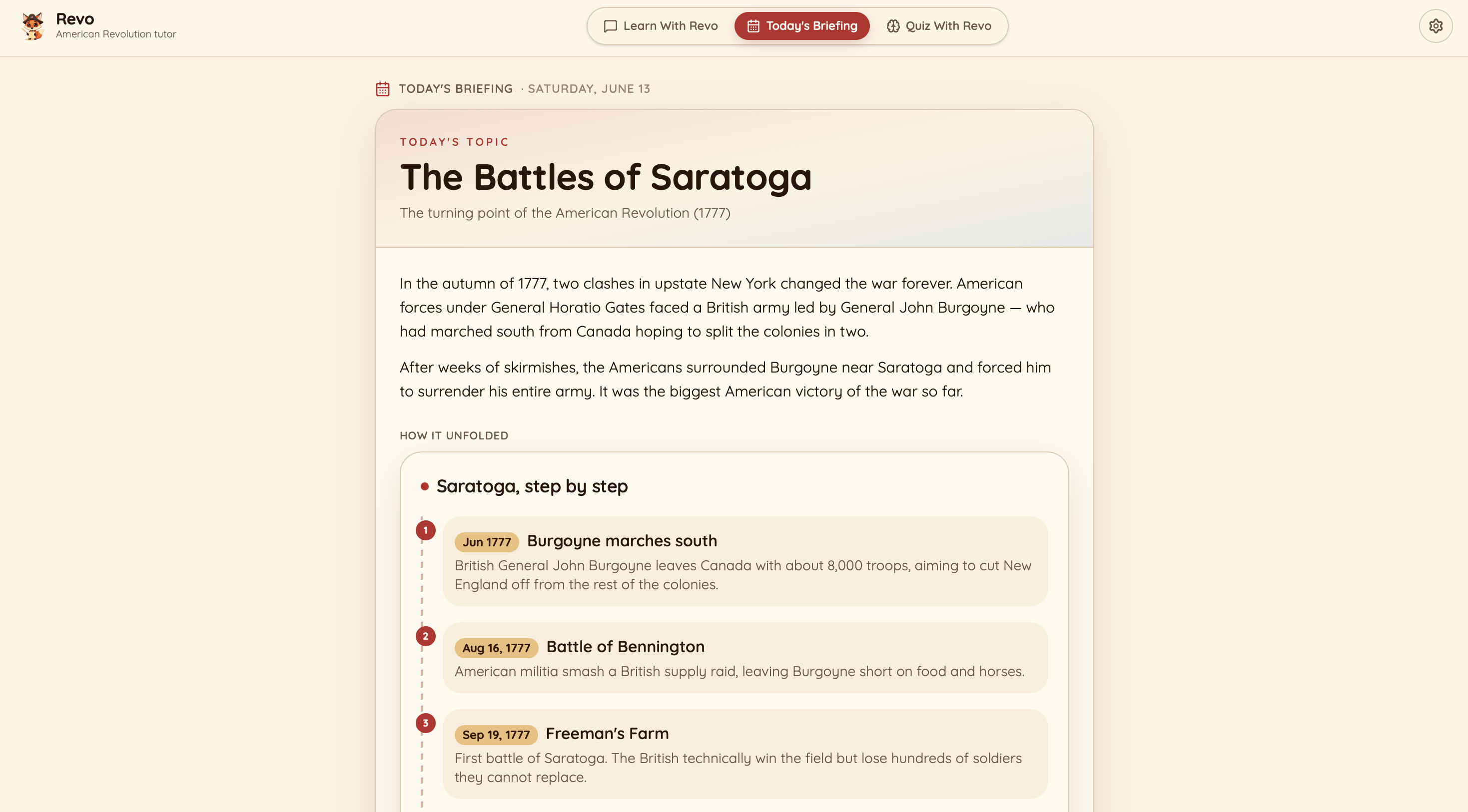Select timeline step marker number 2
The height and width of the screenshot is (812, 1468).
(x=426, y=636)
